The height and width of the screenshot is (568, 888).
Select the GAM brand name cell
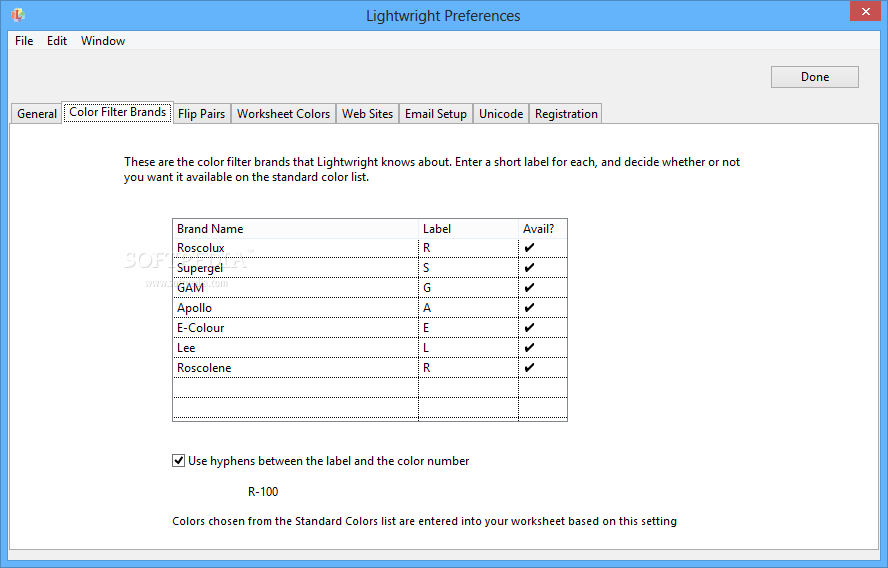296,288
